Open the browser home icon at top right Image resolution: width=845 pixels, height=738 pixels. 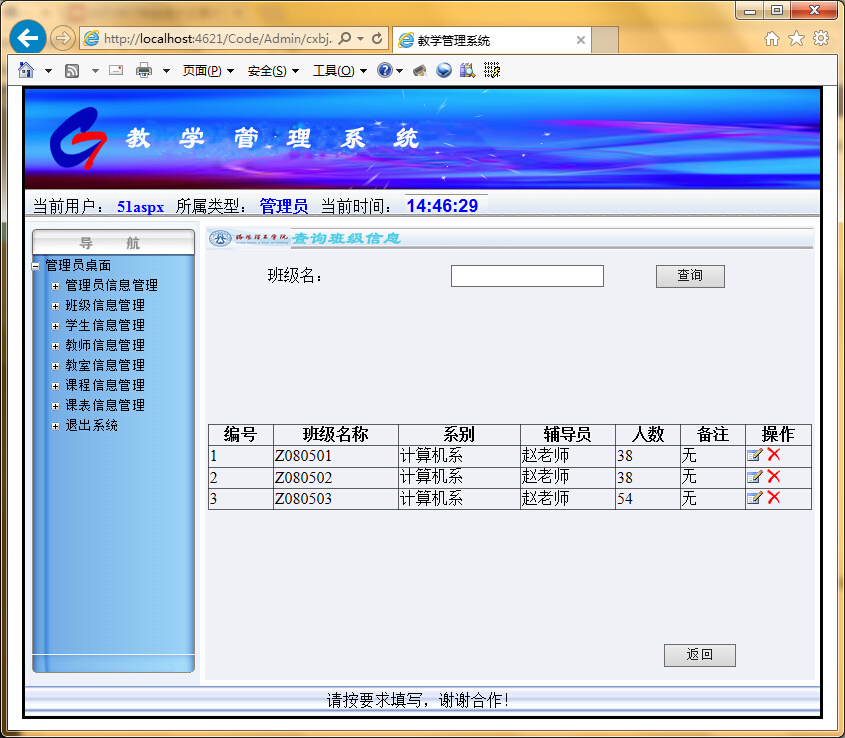(772, 38)
